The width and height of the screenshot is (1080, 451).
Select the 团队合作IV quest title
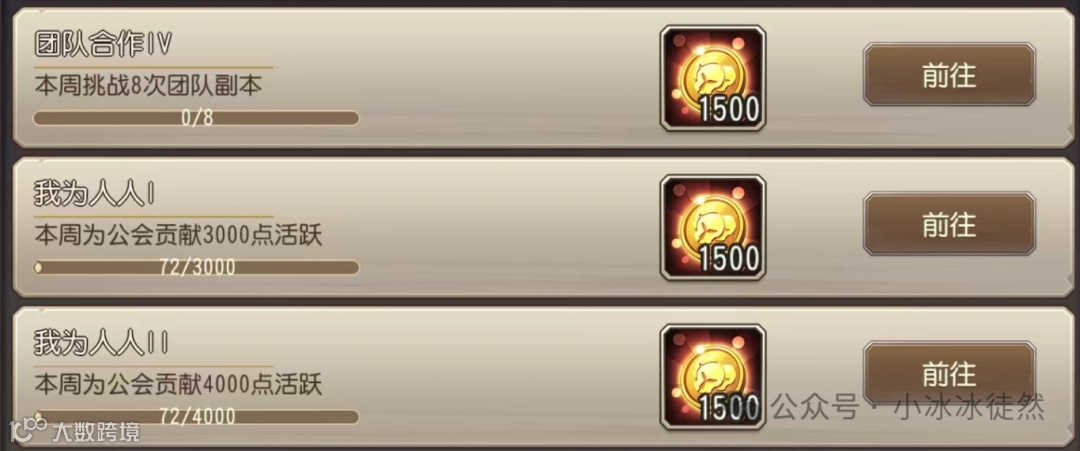pyautogui.click(x=103, y=45)
